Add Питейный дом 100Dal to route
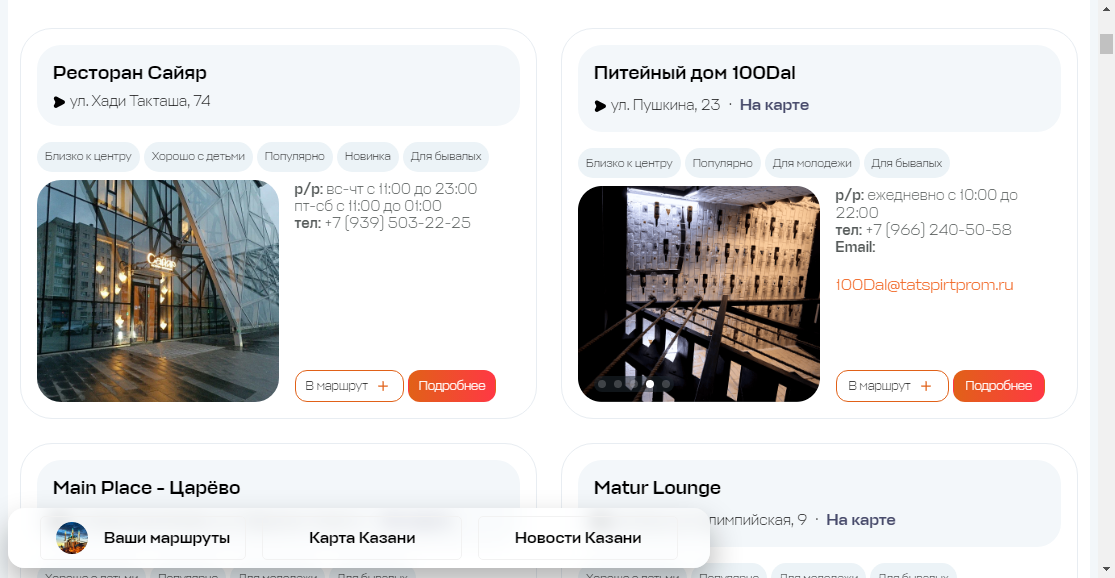 [x=892, y=386]
